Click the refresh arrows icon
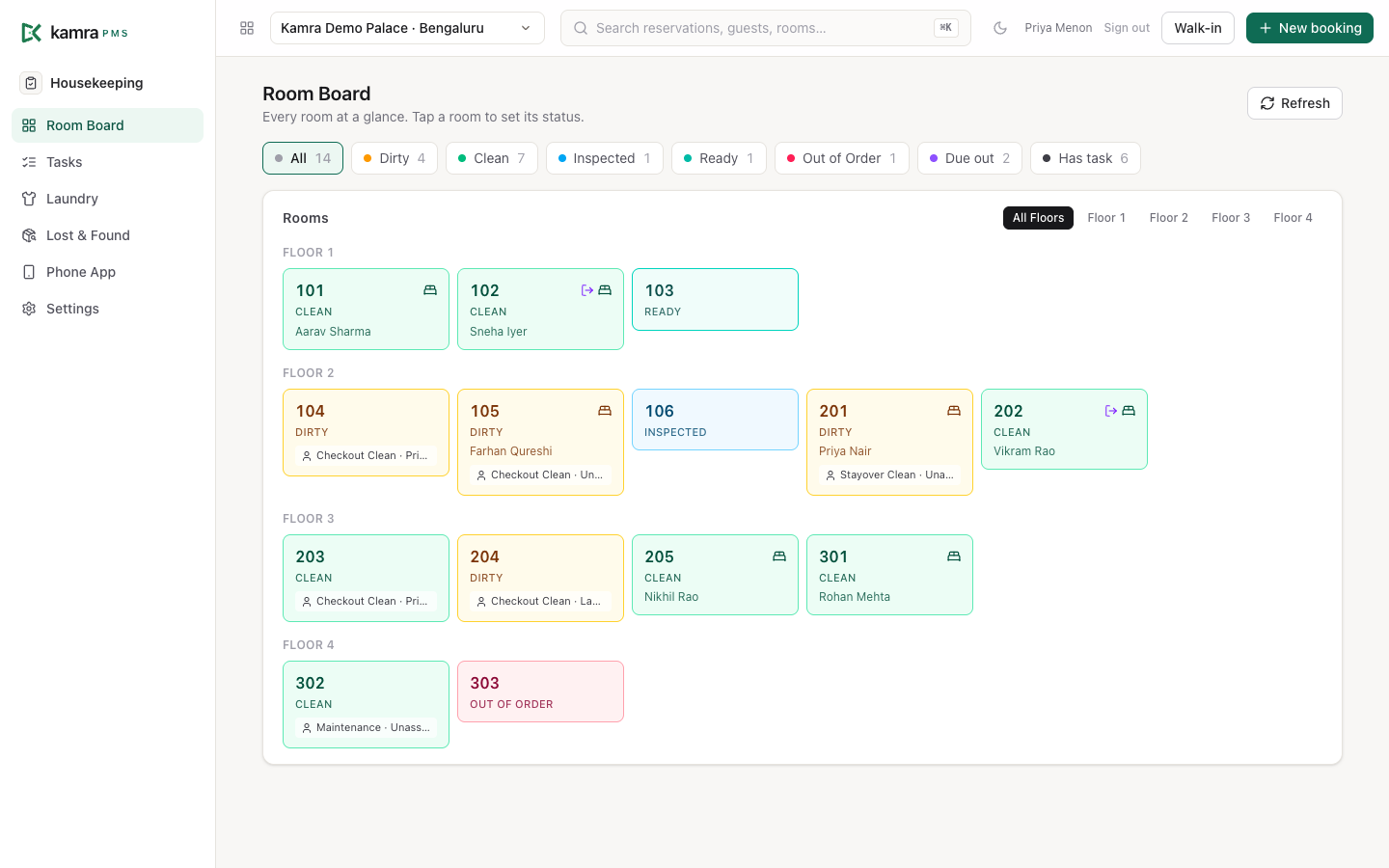Screen dimensions: 1389x868 coord(1267,103)
